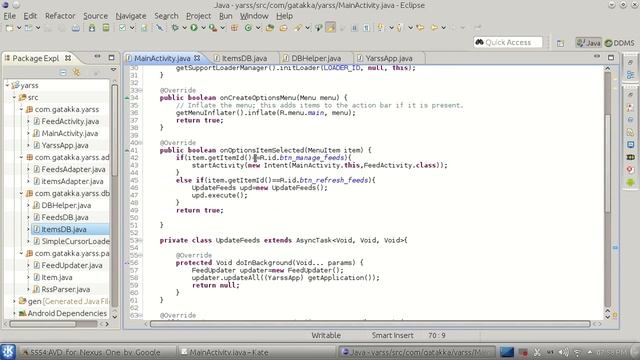Open the Run dropdown arrow
This screenshot has height=360, width=640.
(x=203, y=28)
